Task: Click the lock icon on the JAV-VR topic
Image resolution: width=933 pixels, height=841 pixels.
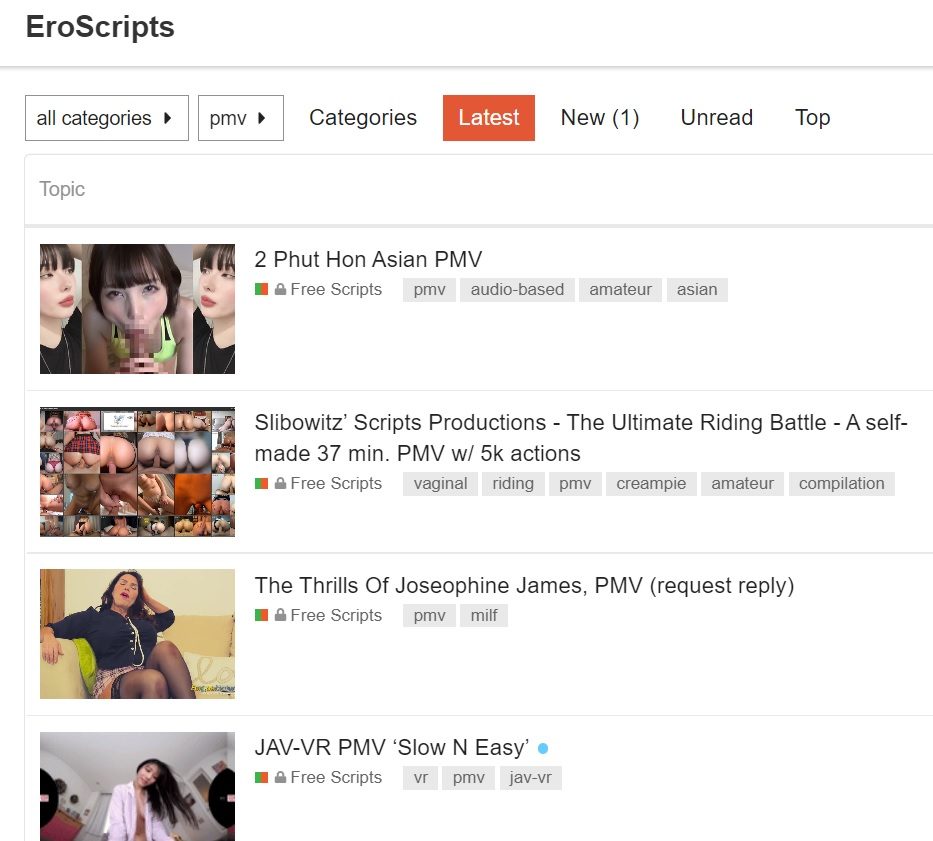Action: (x=281, y=778)
